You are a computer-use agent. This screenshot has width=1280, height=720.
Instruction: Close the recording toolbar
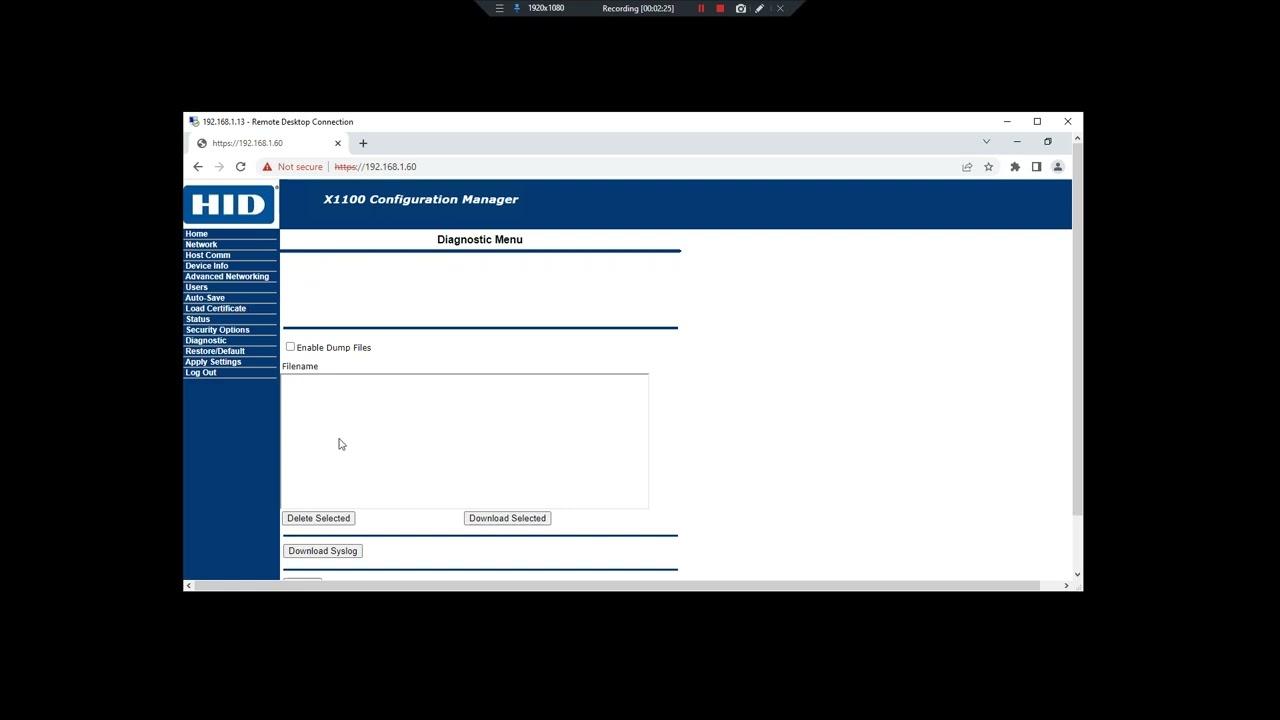(x=780, y=8)
